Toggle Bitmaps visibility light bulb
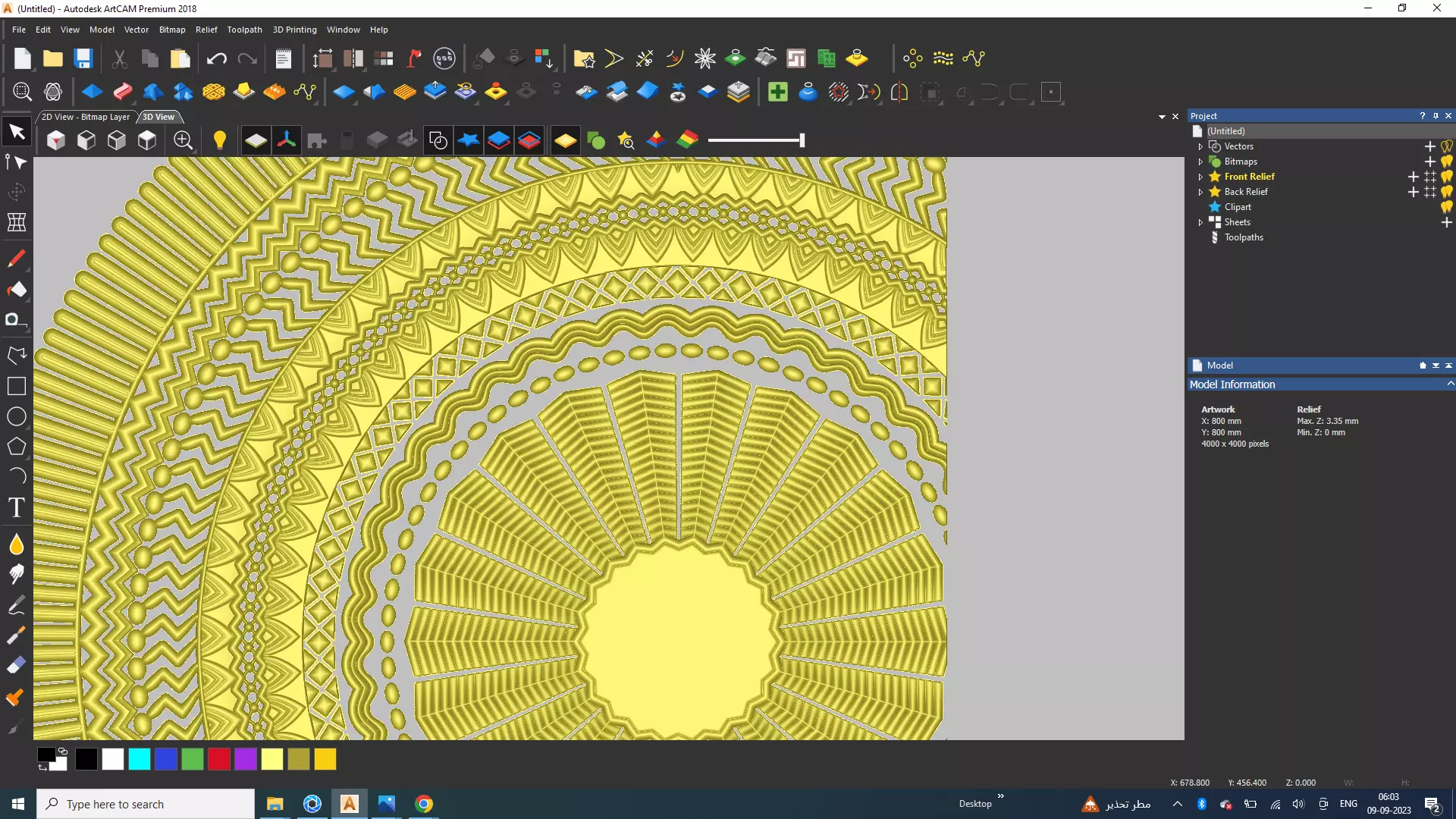Image resolution: width=1456 pixels, height=819 pixels. [x=1447, y=162]
